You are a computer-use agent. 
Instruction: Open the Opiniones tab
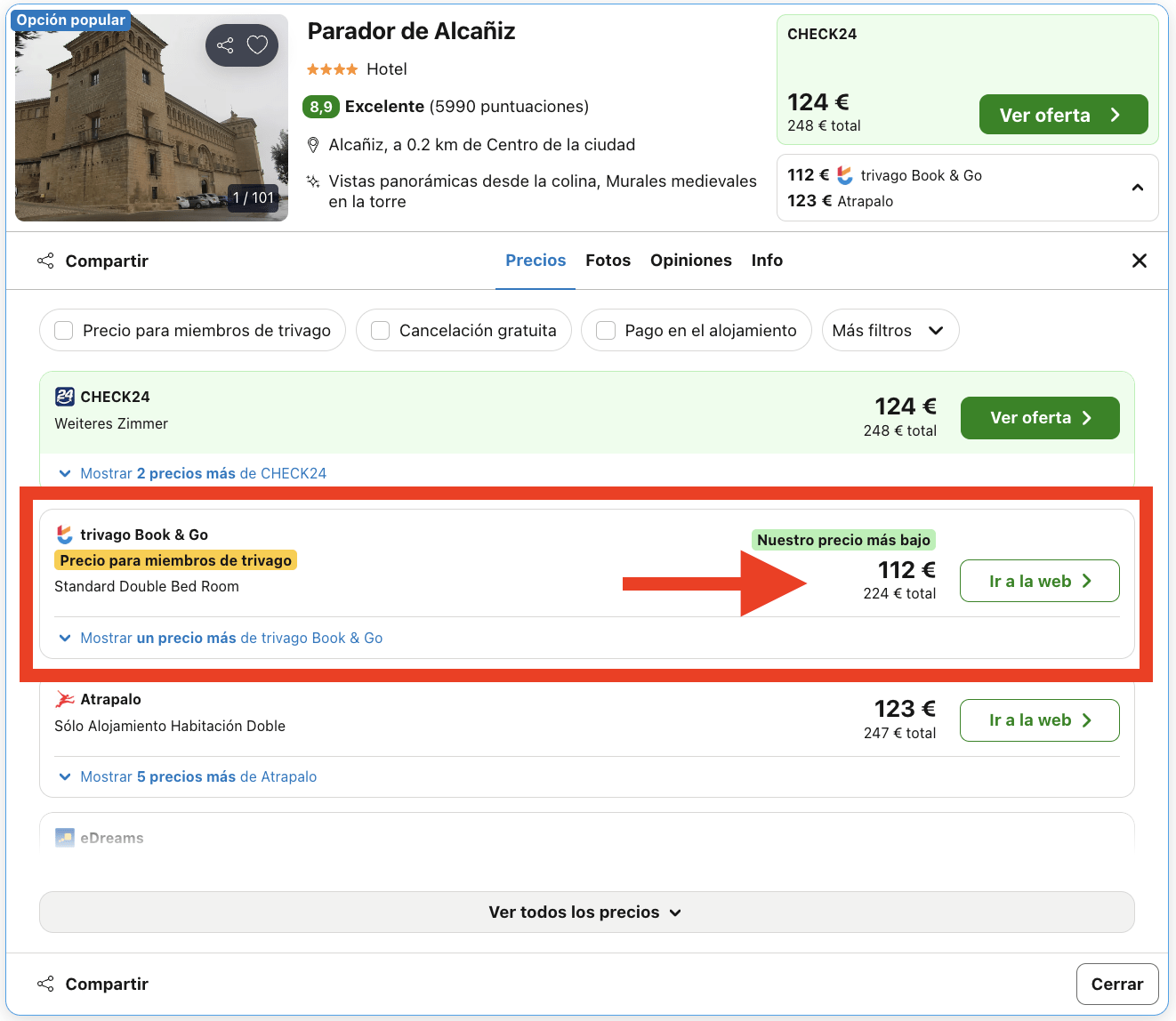[x=691, y=260]
